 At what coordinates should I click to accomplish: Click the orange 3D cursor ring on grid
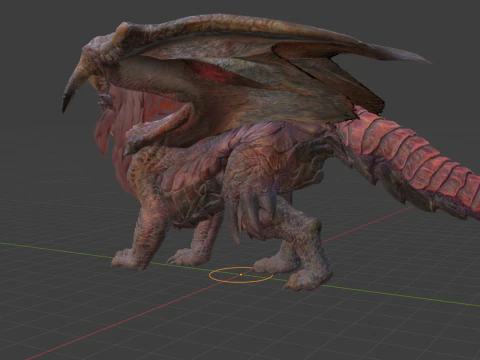pyautogui.click(x=241, y=275)
